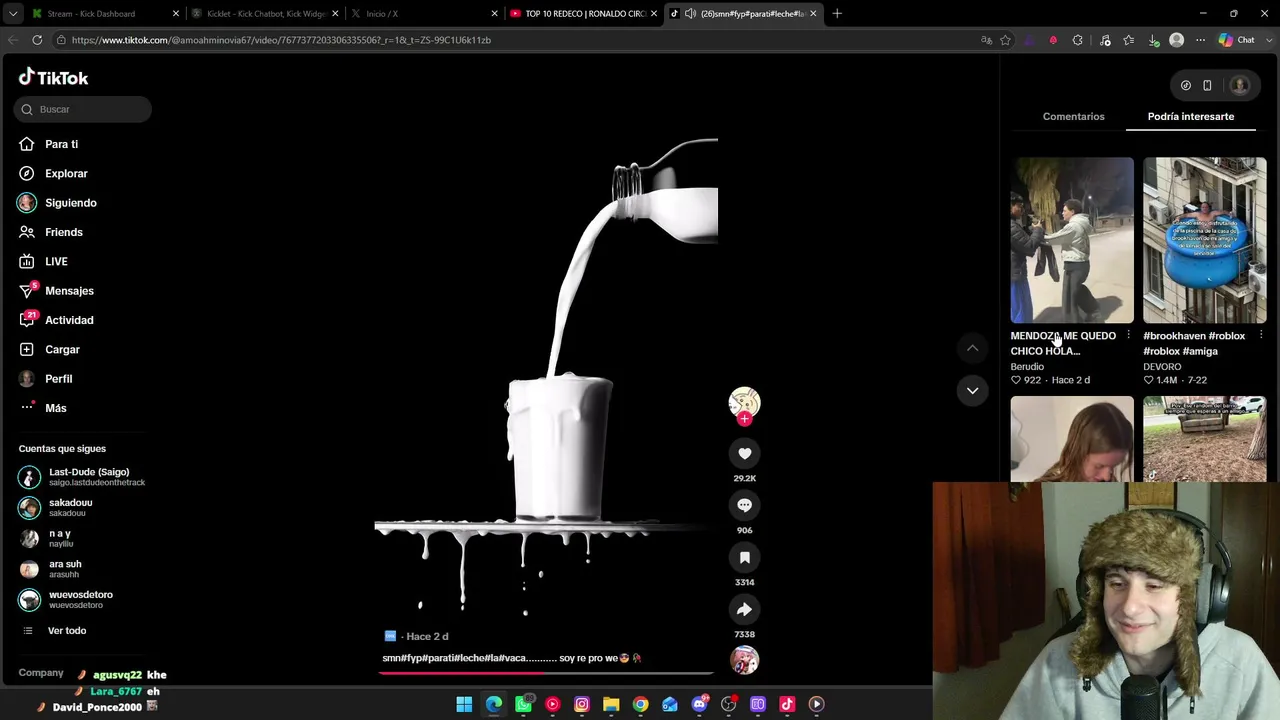Image resolution: width=1280 pixels, height=720 pixels.
Task: Follow the creator via red plus badge
Action: pos(744,419)
